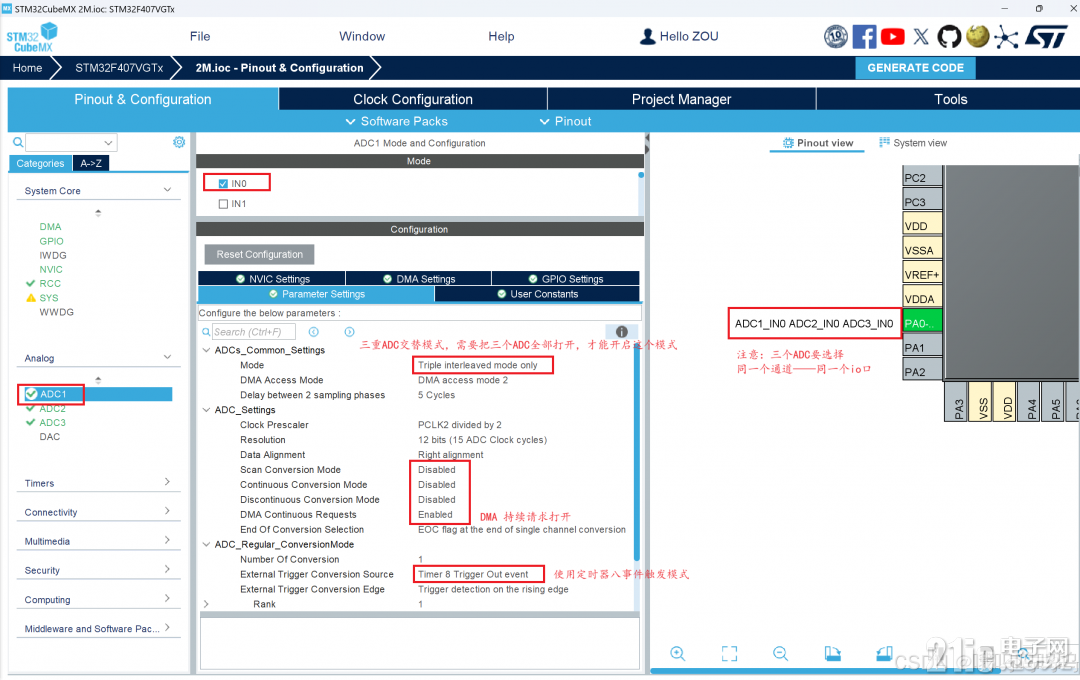Enable the IN1 channel checkbox
1080x680 pixels.
(223, 204)
